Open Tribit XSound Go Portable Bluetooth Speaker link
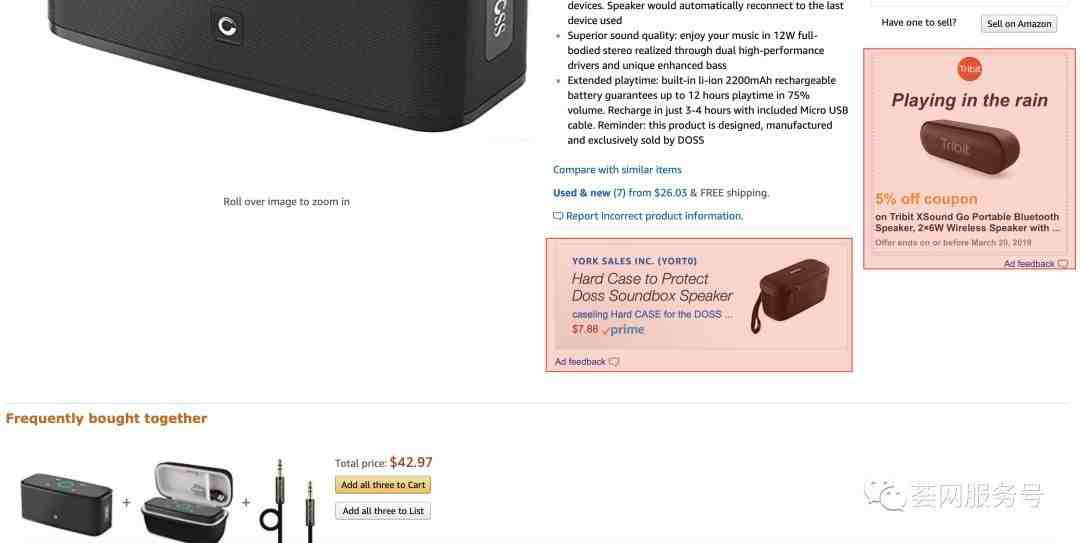 (x=967, y=222)
